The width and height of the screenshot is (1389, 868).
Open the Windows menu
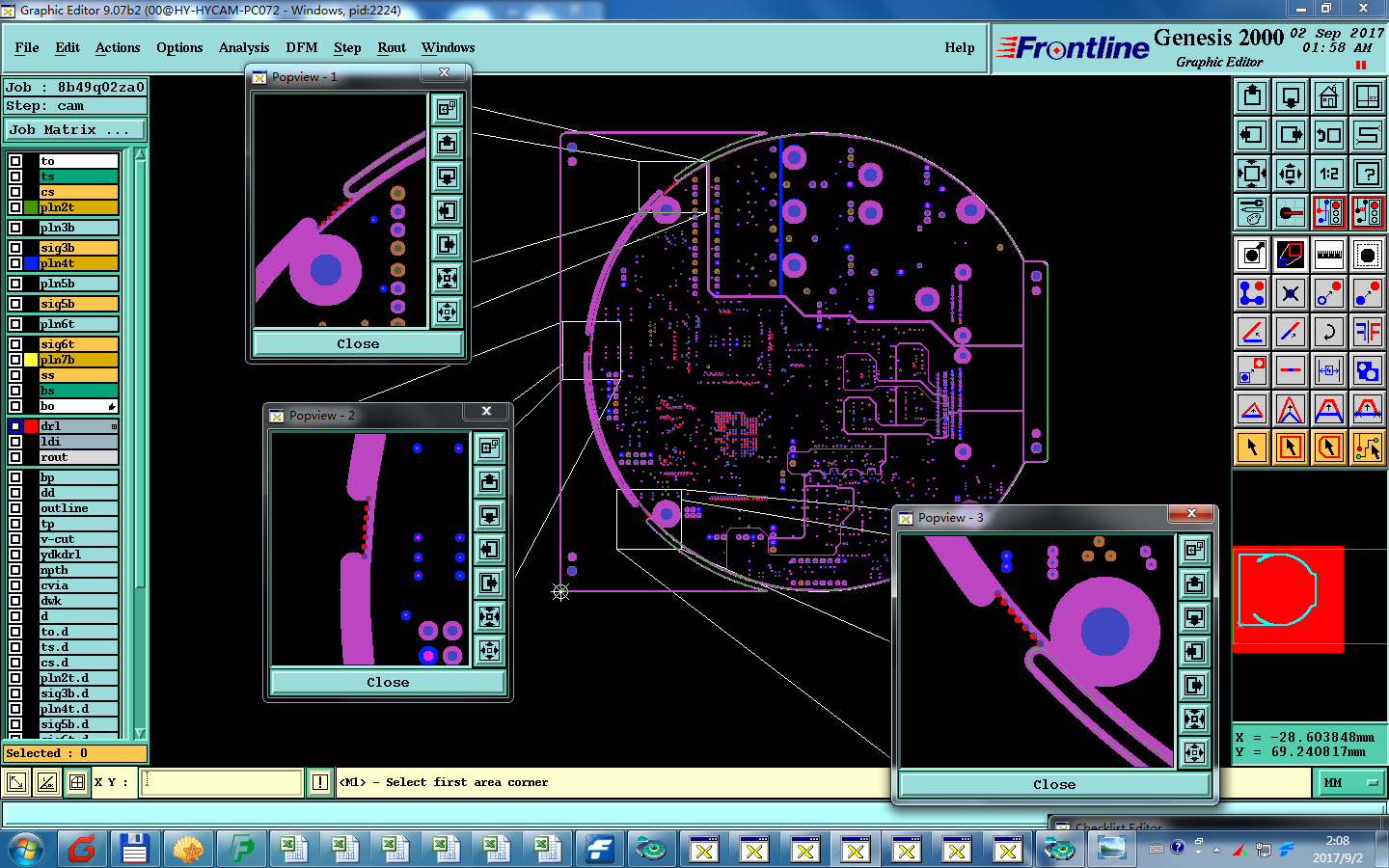coord(448,47)
